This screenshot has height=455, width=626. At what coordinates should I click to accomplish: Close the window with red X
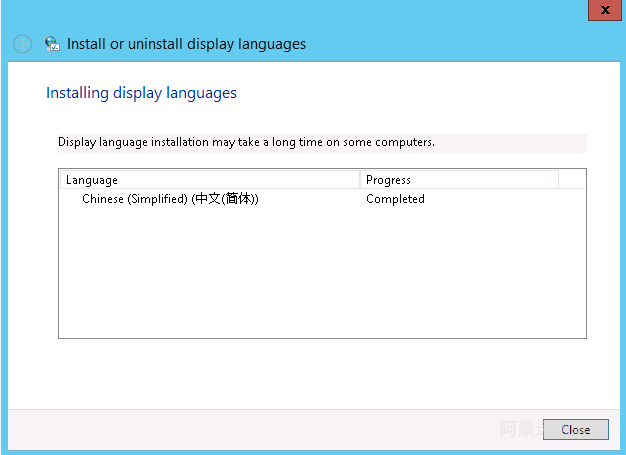[604, 8]
